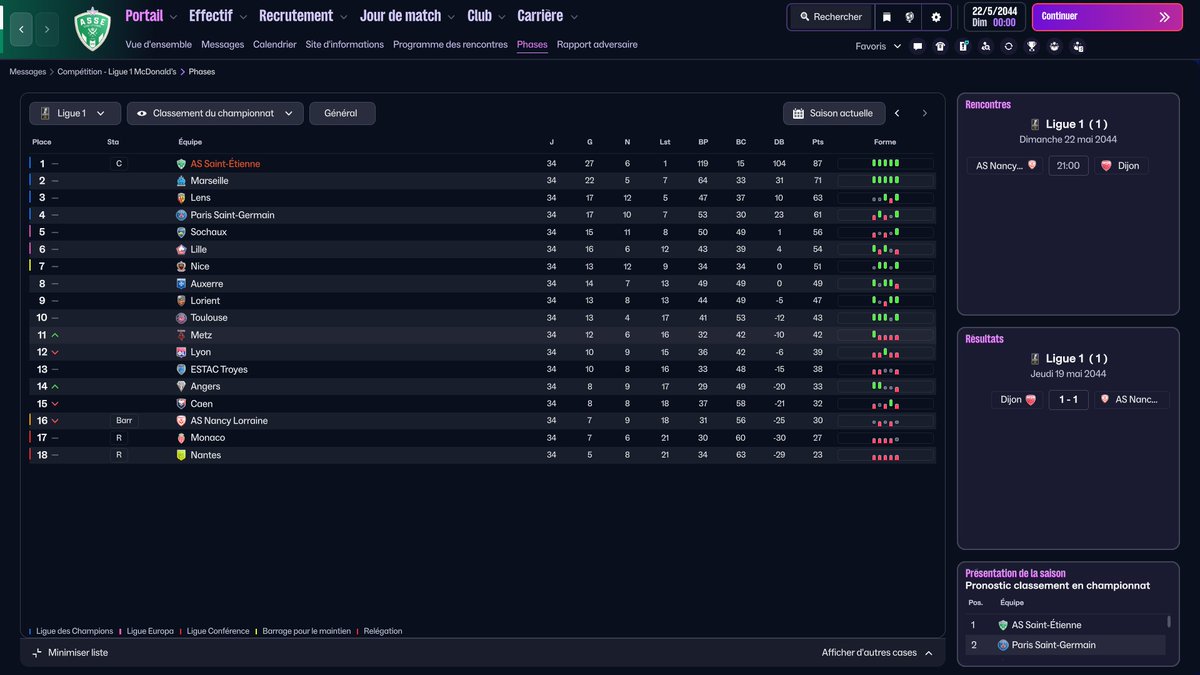Open the Favoris dropdown
Screen dimensions: 1200x675
tap(878, 46)
